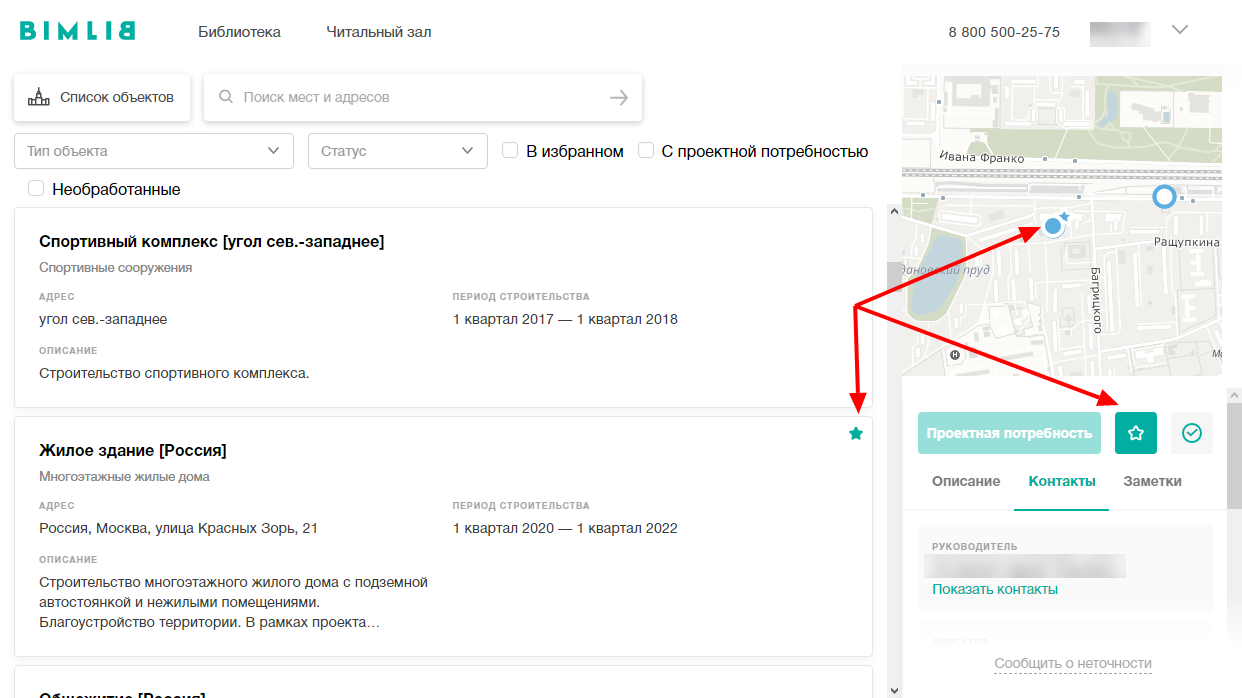Click the Проектная потребность button
This screenshot has width=1242, height=698.
(1009, 433)
